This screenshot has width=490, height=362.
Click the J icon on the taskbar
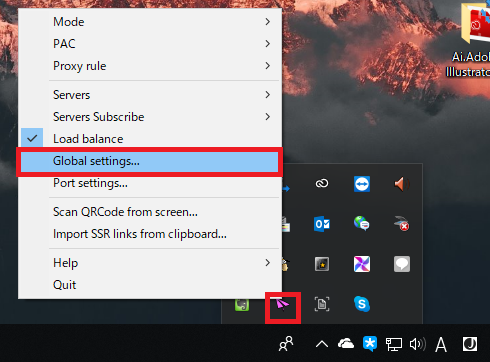click(470, 344)
